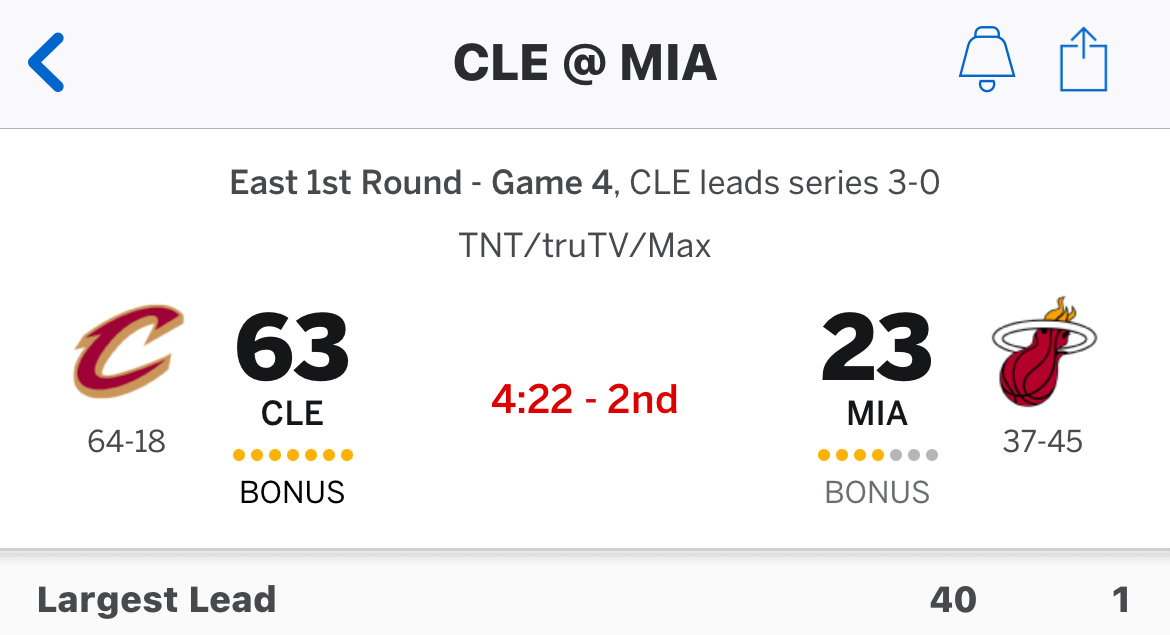Viewport: 1170px width, 635px height.
Task: Open the Cleveland Cavaliers logo
Action: [128, 350]
